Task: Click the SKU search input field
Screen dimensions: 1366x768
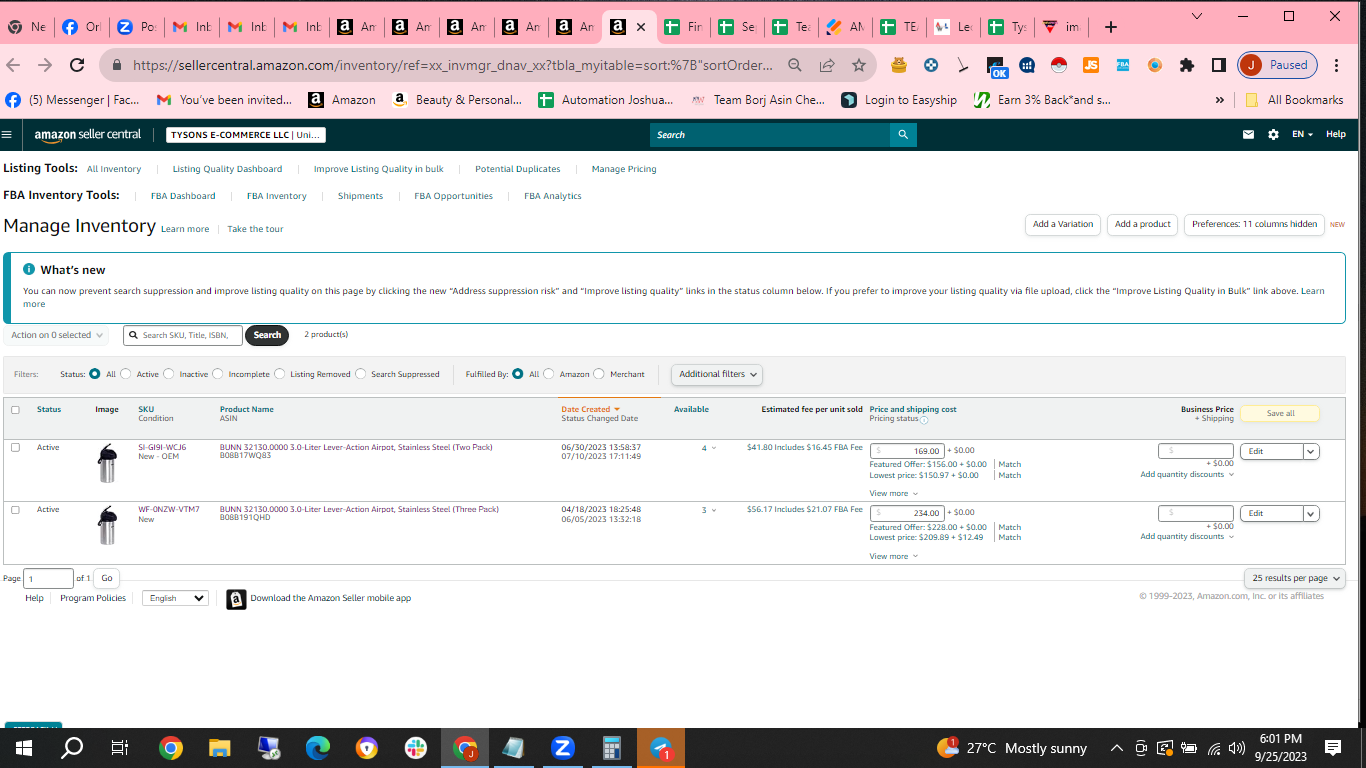Action: [183, 335]
